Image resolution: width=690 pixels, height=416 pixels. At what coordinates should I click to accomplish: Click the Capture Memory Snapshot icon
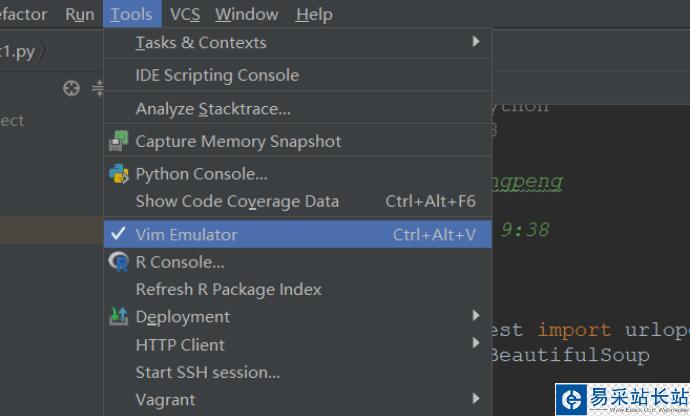119,141
